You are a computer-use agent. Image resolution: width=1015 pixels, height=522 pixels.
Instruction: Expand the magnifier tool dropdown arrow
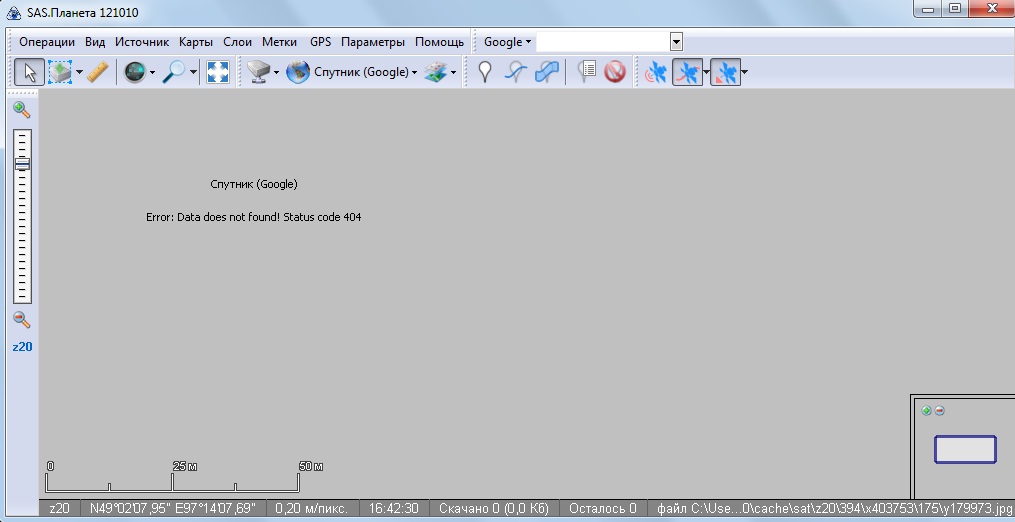[193, 72]
